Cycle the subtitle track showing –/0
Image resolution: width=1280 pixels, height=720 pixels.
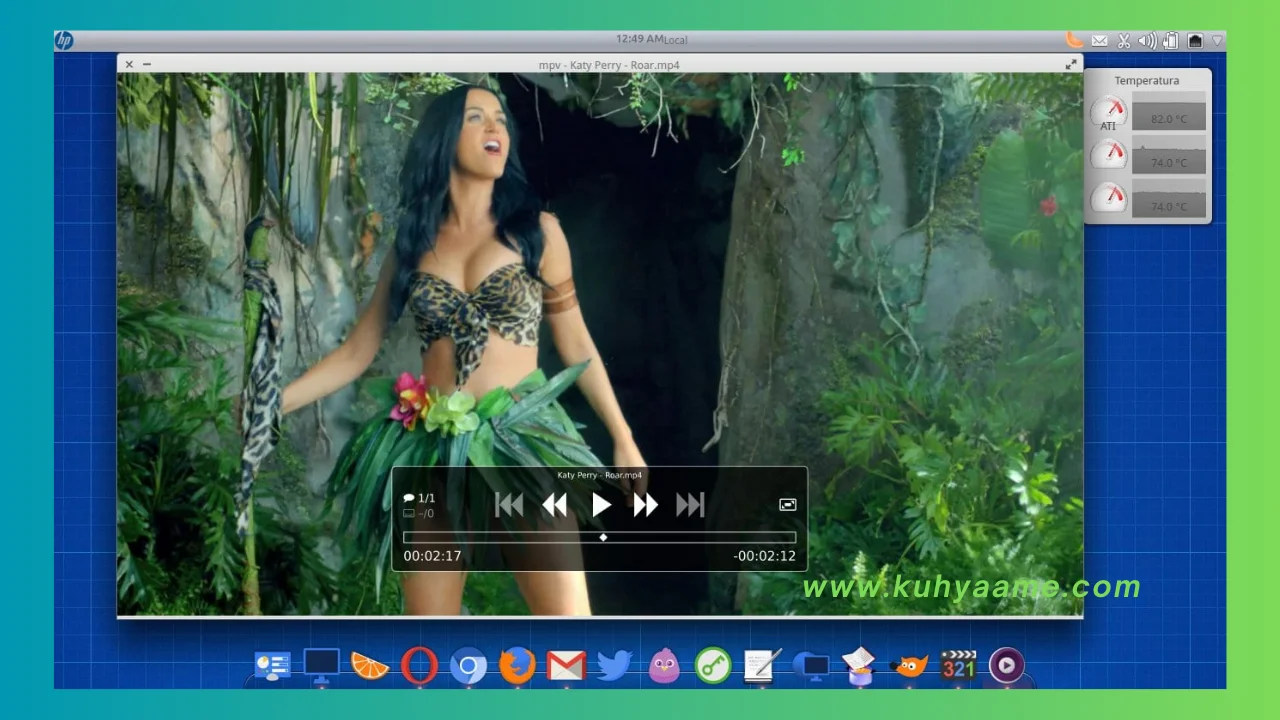[419, 513]
